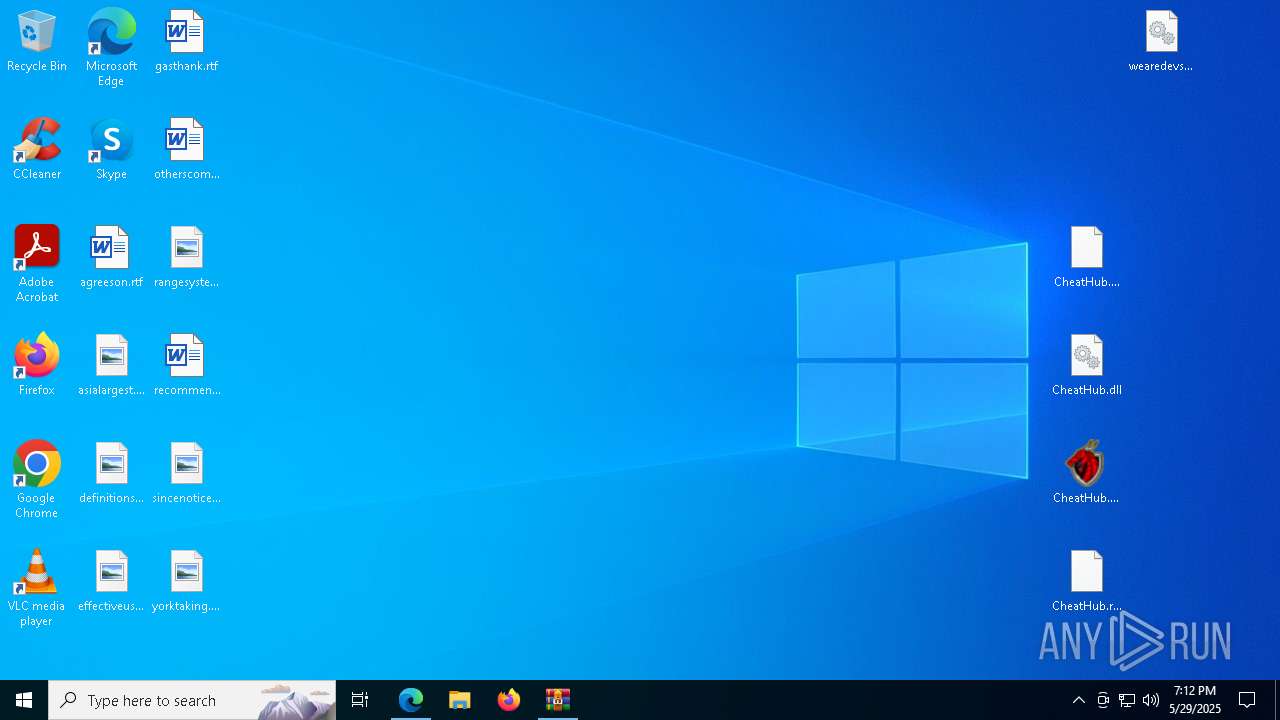This screenshot has height=720, width=1280.
Task: Select the sincenotice... image file icon
Action: (x=186, y=474)
